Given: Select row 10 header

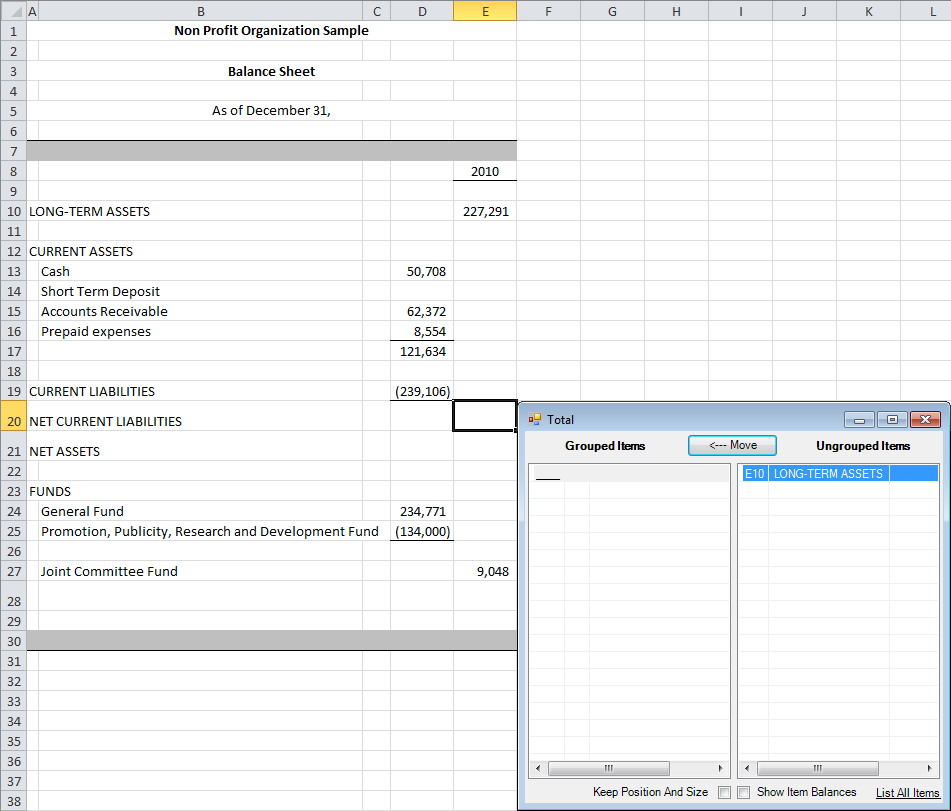Looking at the screenshot, I should click(13, 211).
